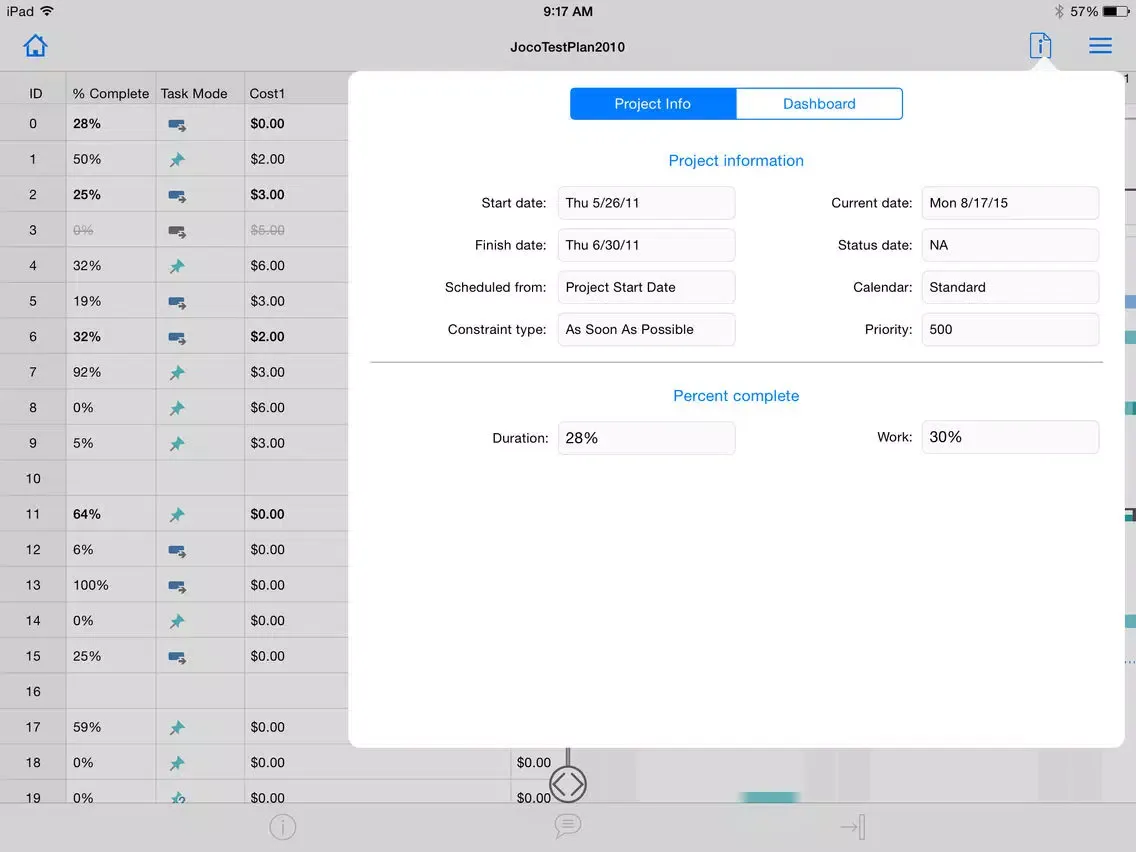Open the Calendar field showing Standard
Screen dimensions: 1136x852
point(1010,287)
